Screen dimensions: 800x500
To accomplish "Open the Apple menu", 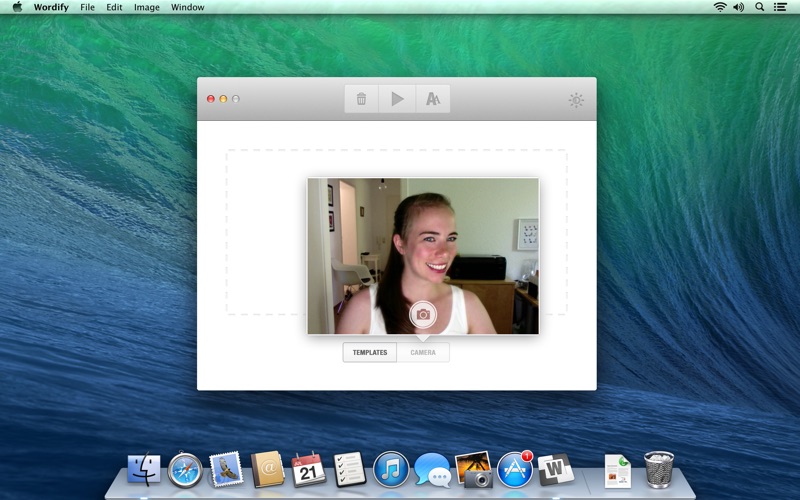I will click(x=17, y=7).
